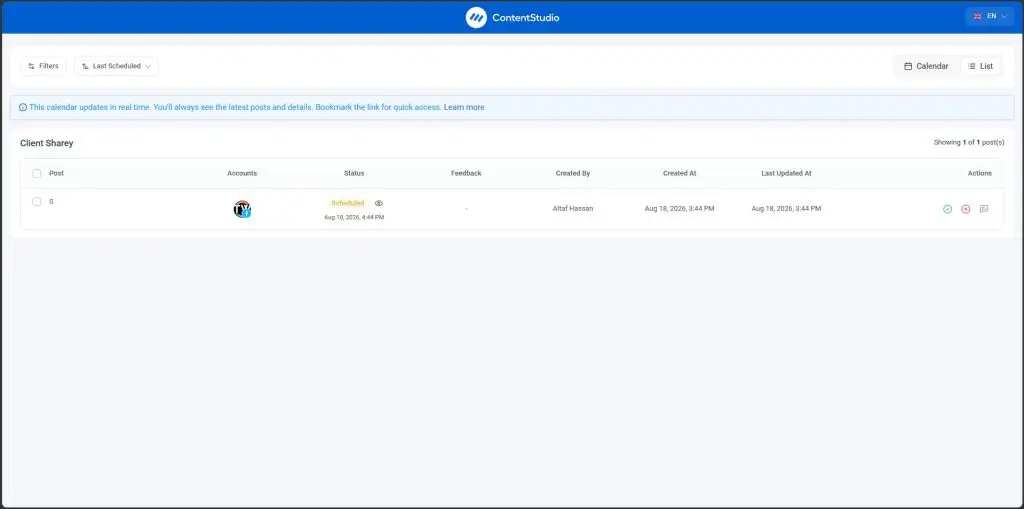Click the post title 'S'
This screenshot has height=509, width=1024.
52,201
